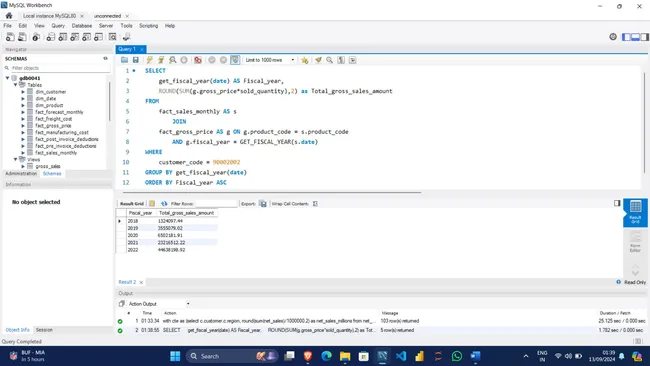Viewport: 650px width, 366px height.
Task: Expand the dim_product table
Action: 23,105
